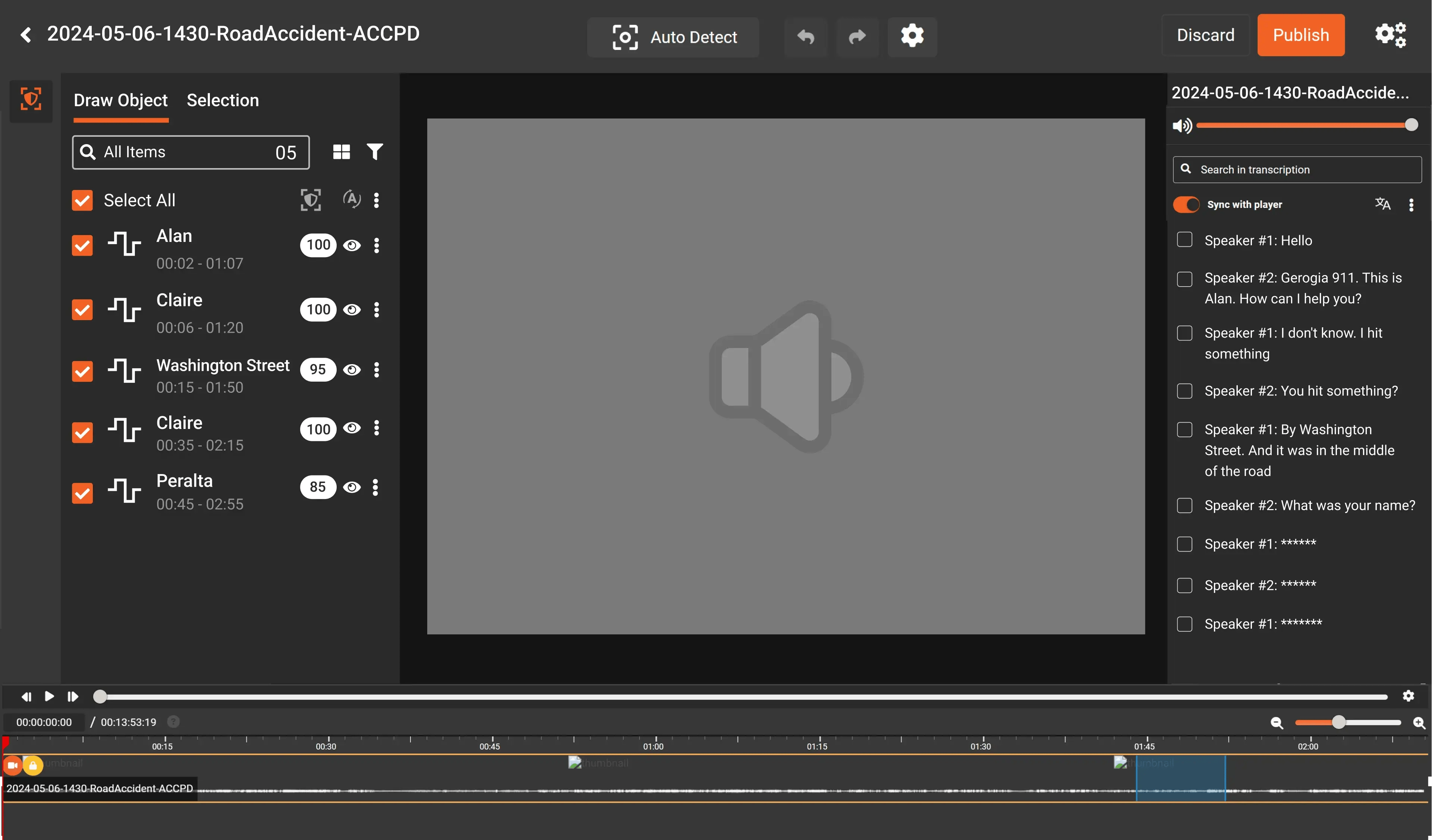Open transcription panel more options
Image resolution: width=1432 pixels, height=840 pixels.
pyautogui.click(x=1411, y=205)
